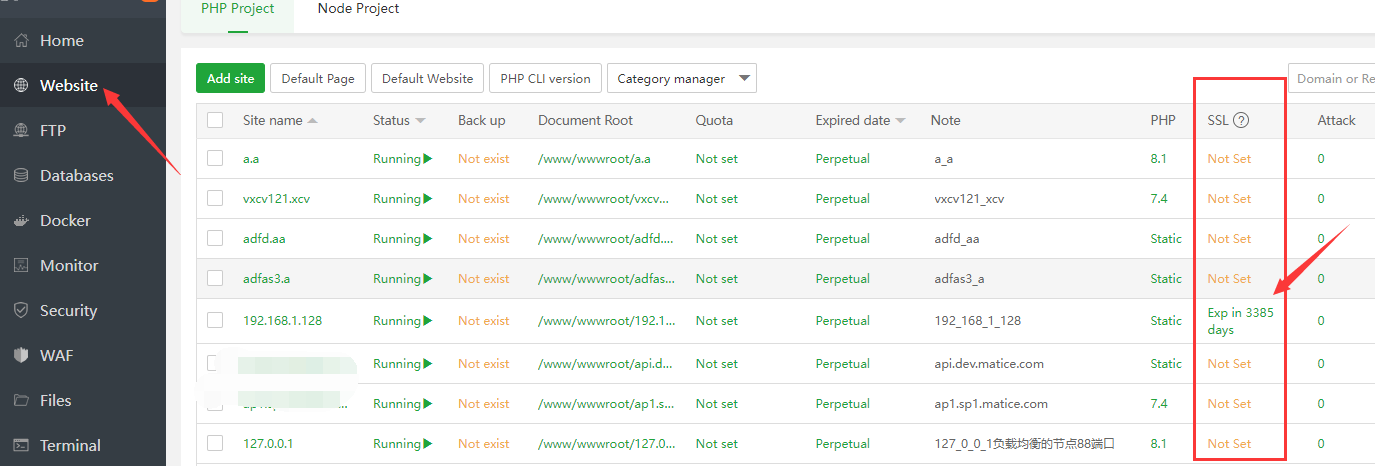
Task: Click the Website globe icon
Action: click(21, 86)
